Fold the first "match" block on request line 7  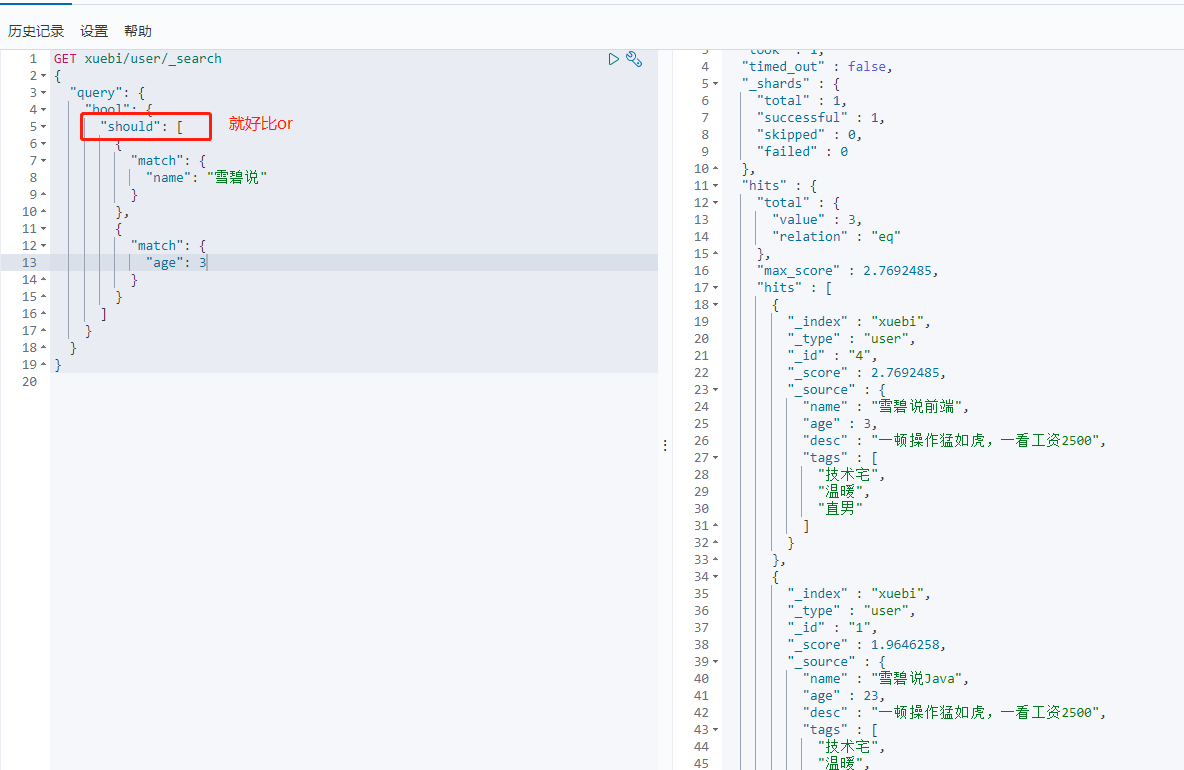click(44, 161)
